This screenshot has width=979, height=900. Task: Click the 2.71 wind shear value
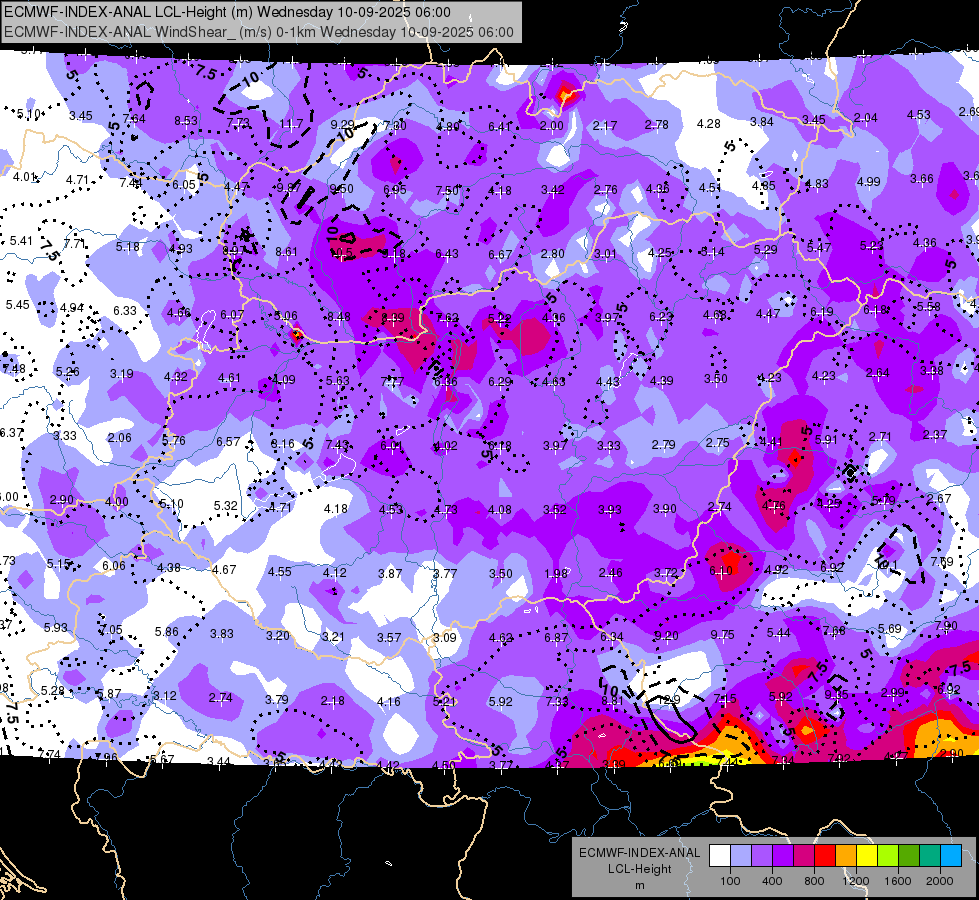click(x=880, y=436)
